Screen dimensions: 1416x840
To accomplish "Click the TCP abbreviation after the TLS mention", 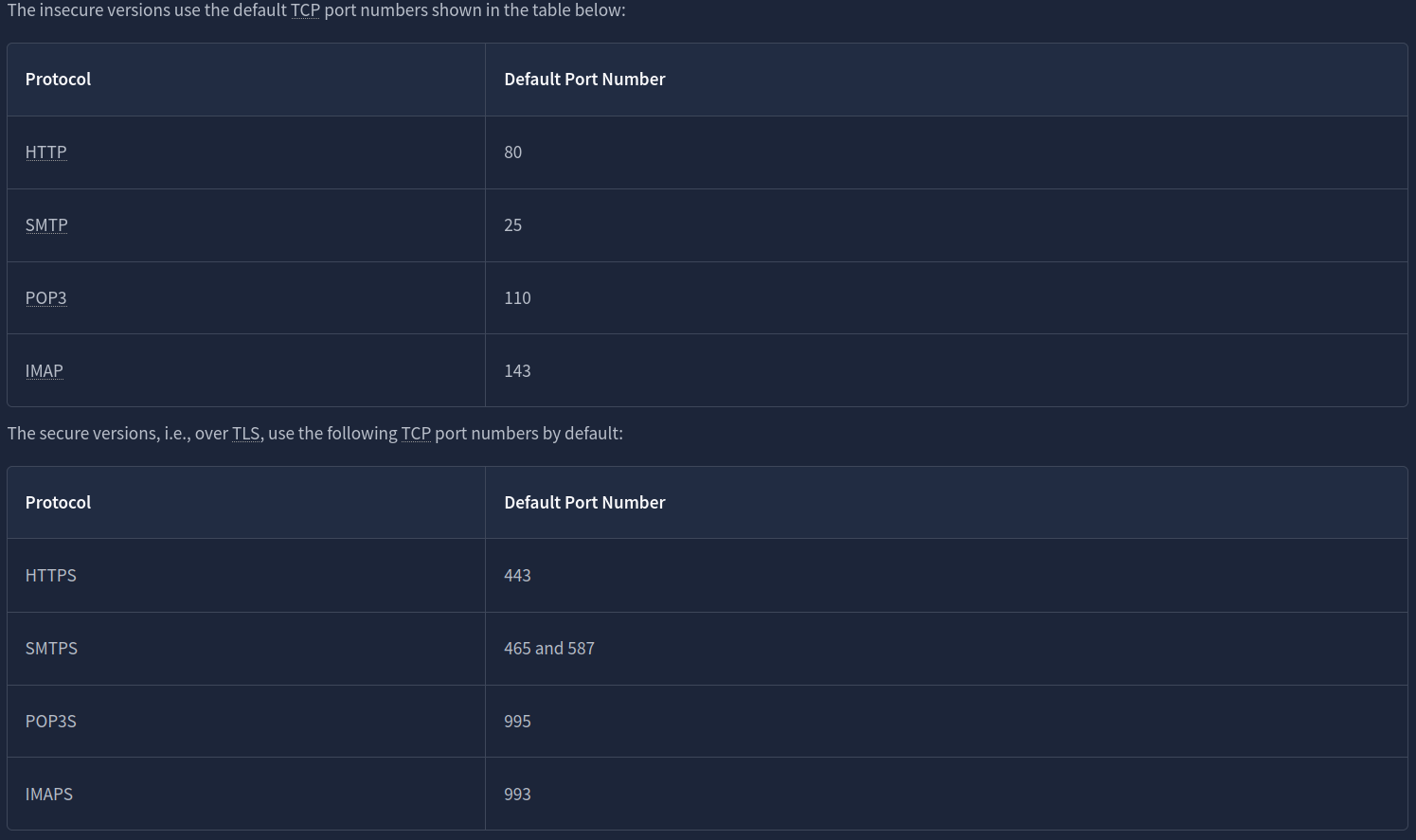I will tap(416, 434).
